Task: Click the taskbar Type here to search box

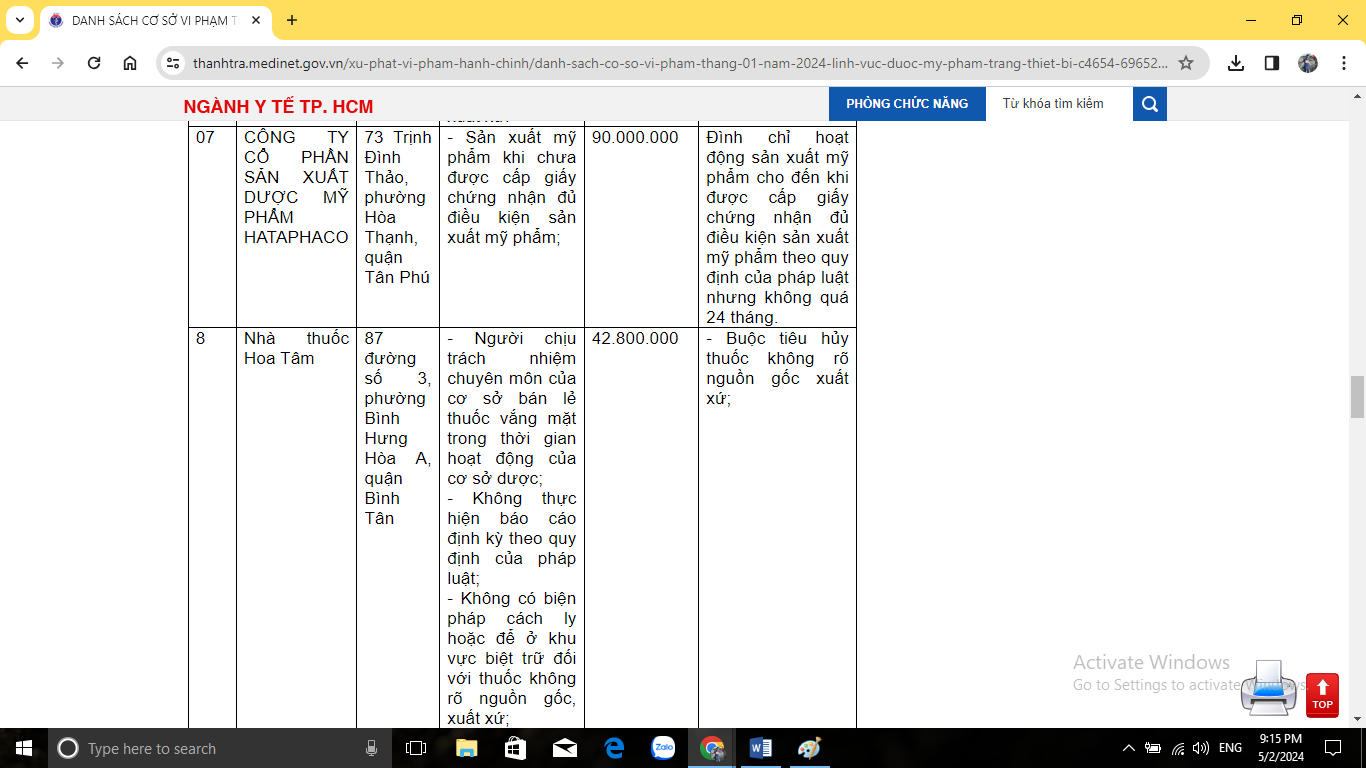Action: 220,748
